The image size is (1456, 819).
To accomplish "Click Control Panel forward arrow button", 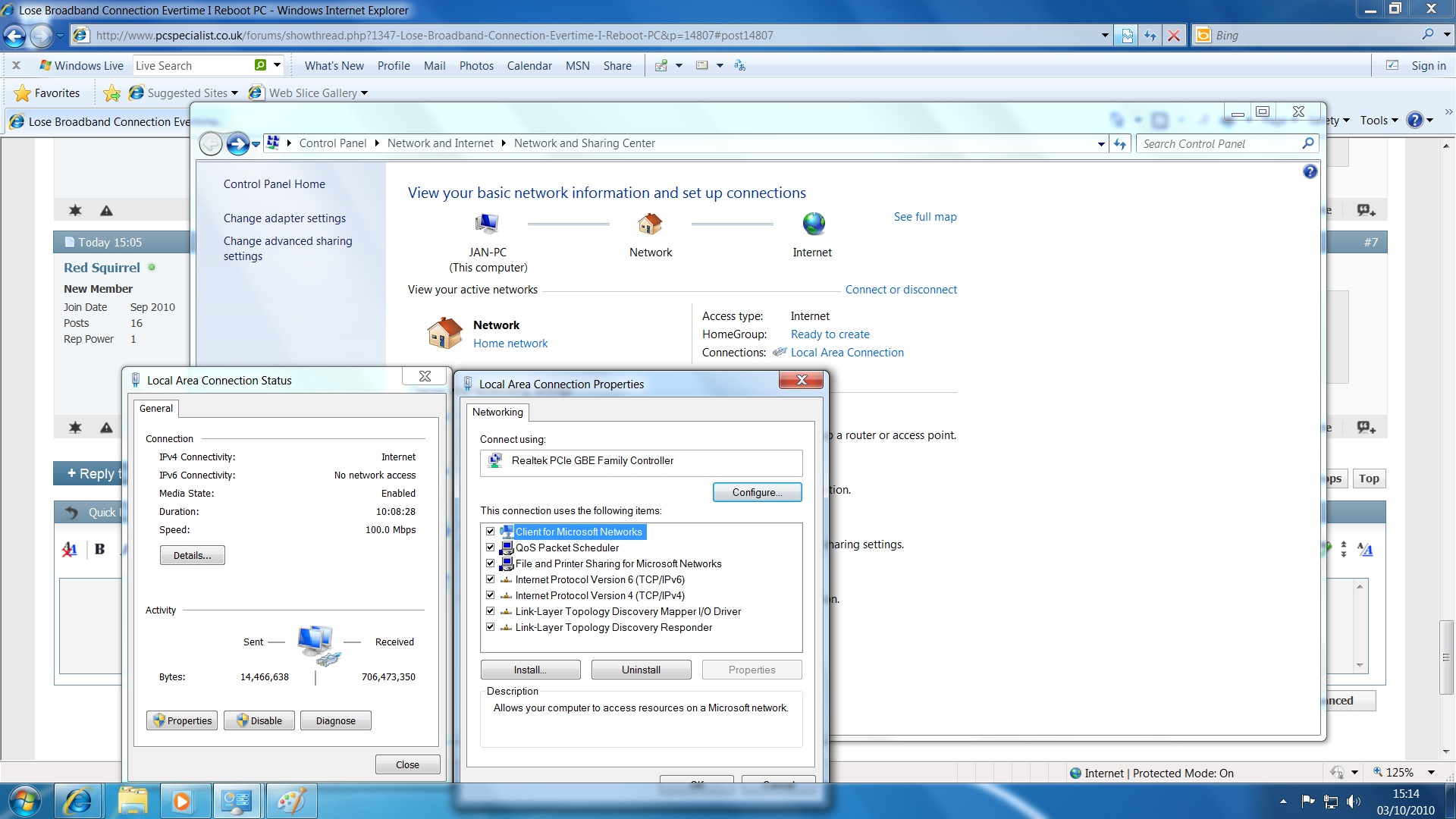I will pos(237,143).
